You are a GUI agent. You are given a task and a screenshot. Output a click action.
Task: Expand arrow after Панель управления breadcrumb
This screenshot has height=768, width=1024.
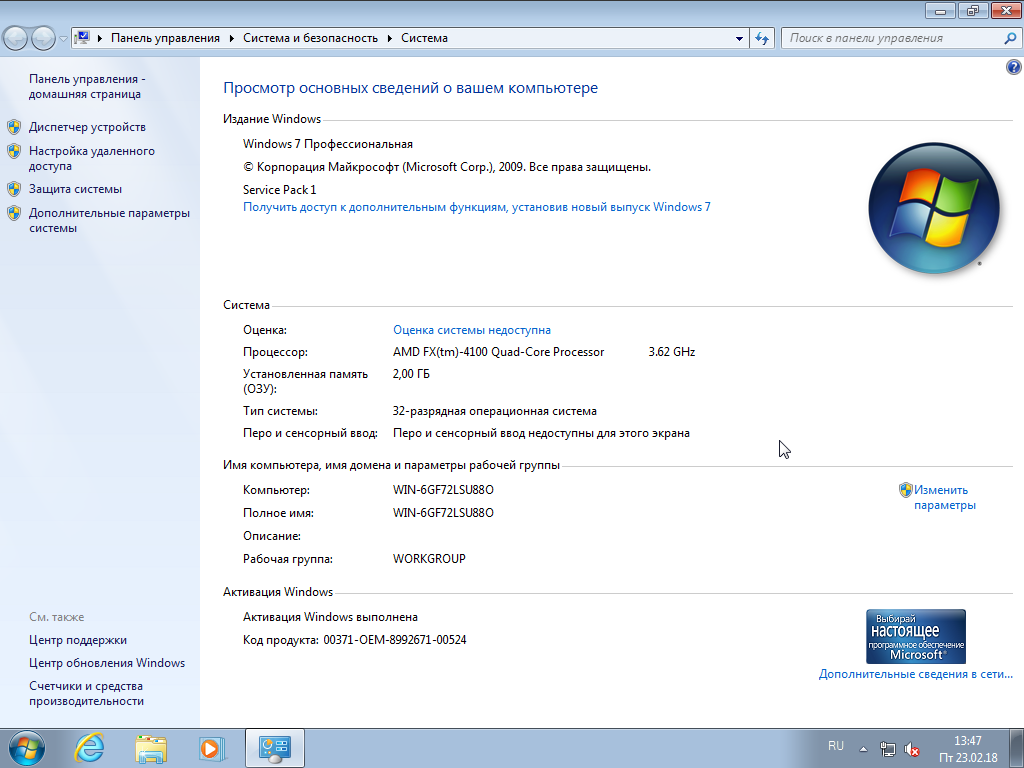[232, 39]
